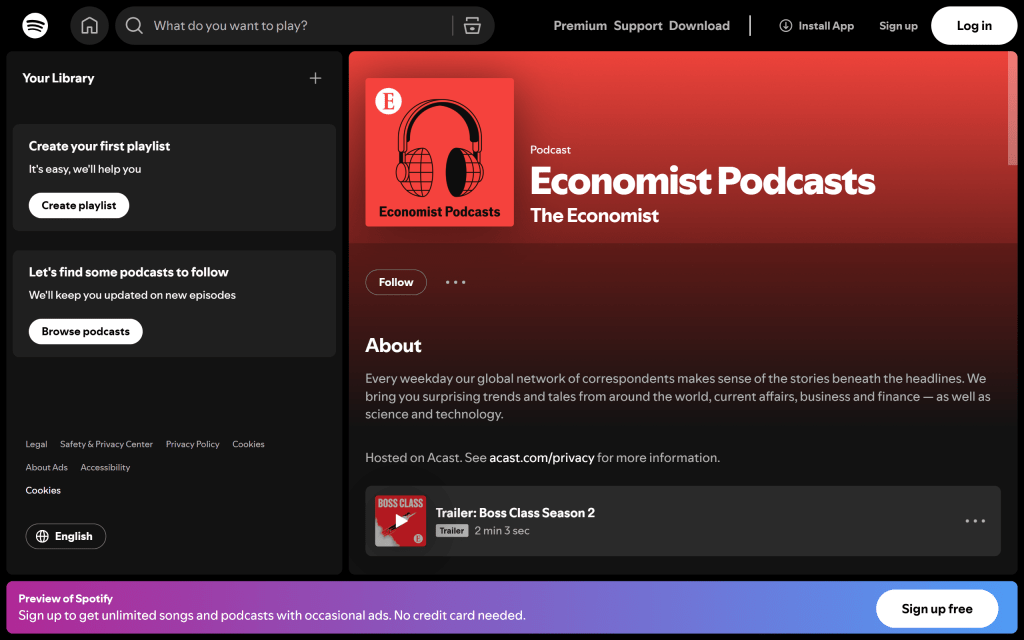The width and height of the screenshot is (1024, 640).
Task: Click the main page vertical scrollbar
Action: [1012, 110]
